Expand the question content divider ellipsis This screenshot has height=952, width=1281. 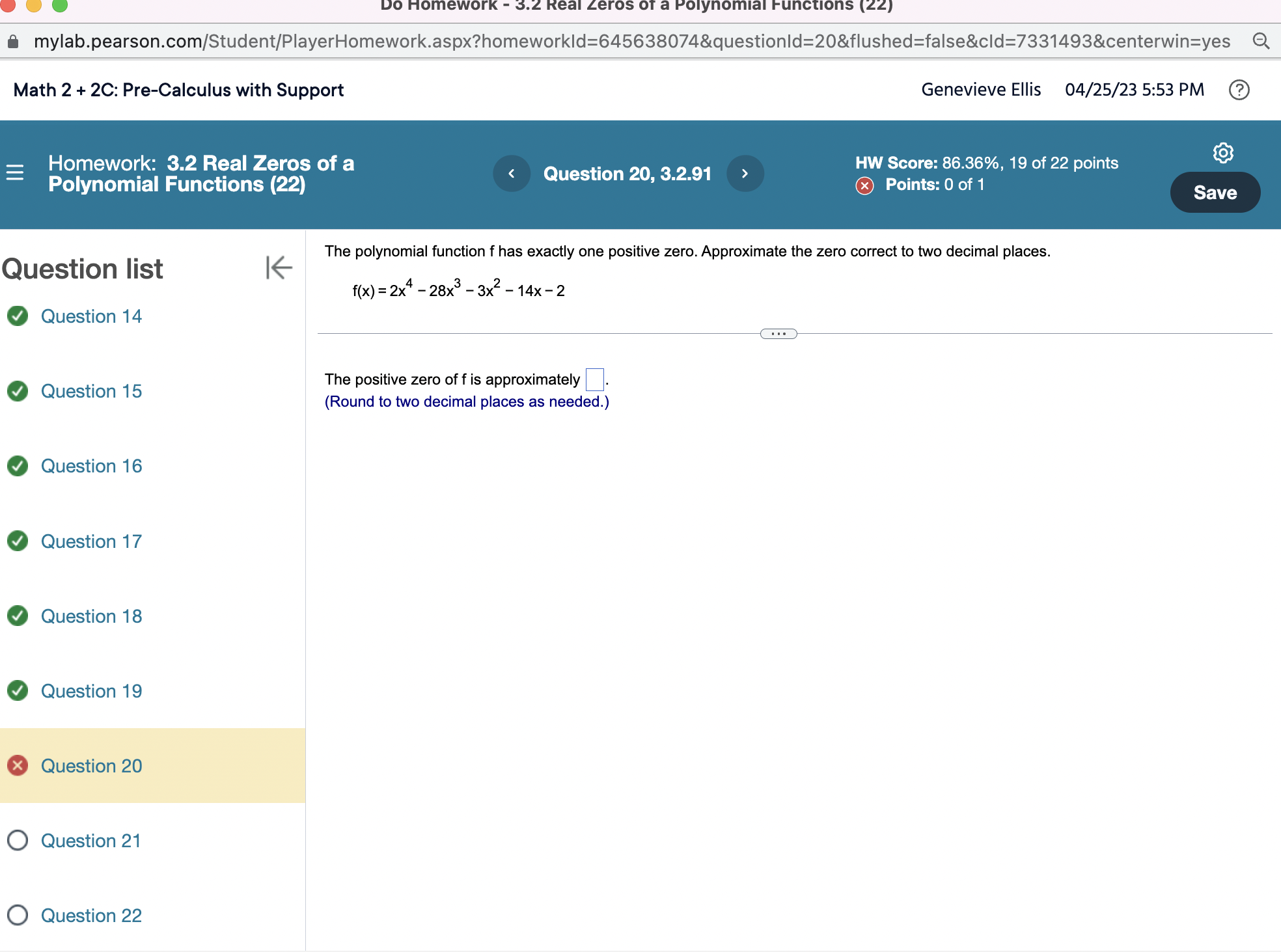click(x=778, y=333)
